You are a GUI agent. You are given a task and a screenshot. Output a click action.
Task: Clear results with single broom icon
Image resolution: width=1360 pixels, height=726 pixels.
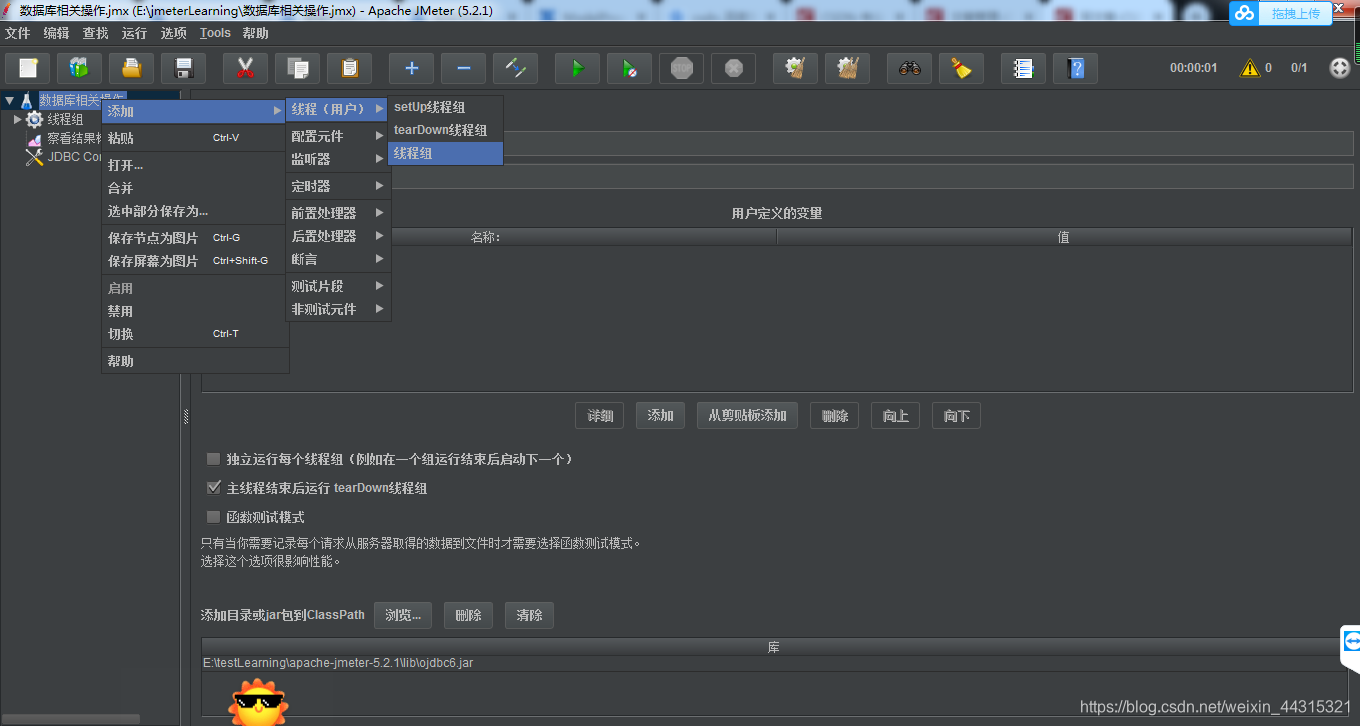point(796,68)
